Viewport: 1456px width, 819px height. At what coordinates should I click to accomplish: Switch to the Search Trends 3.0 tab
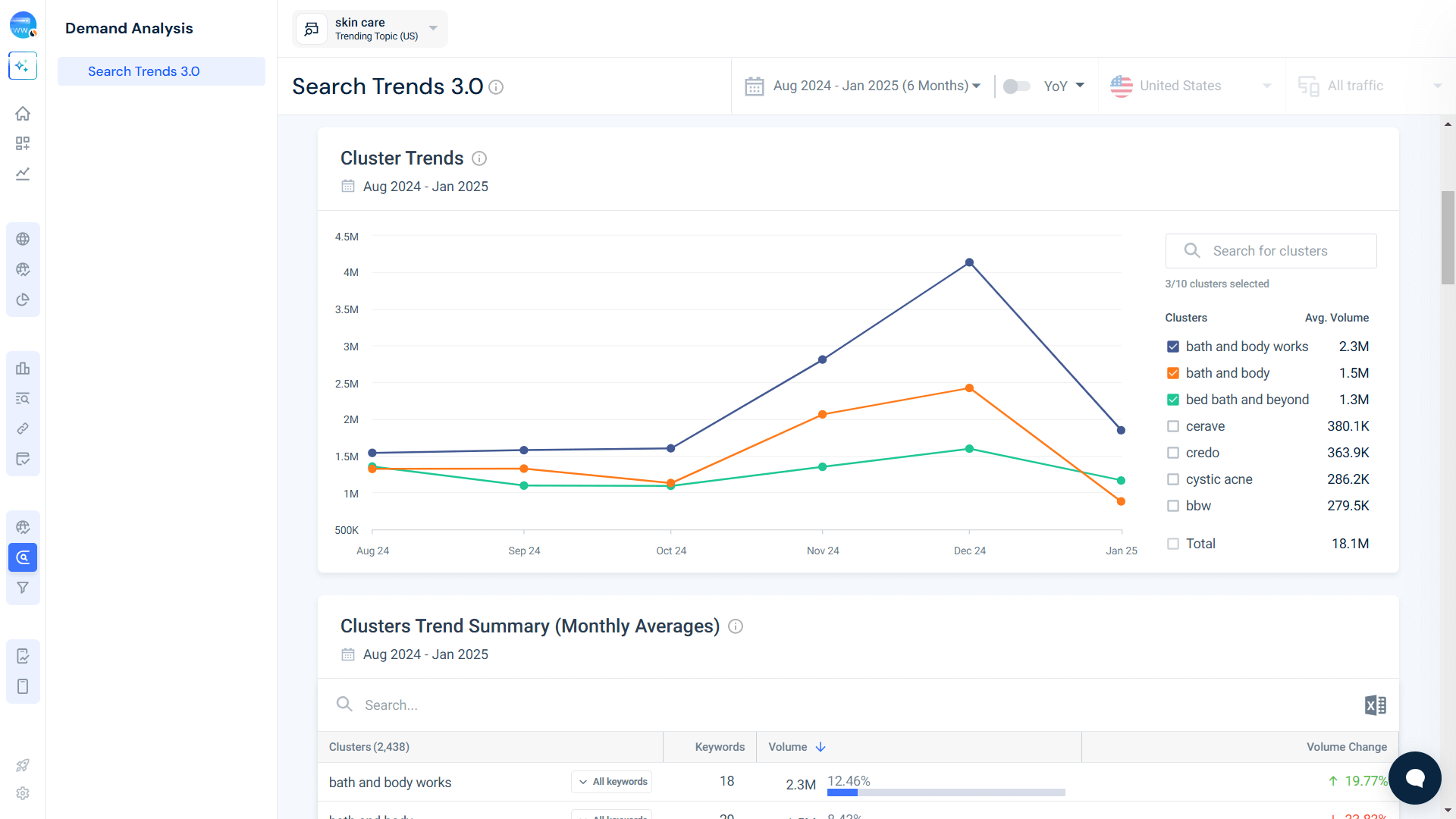[x=143, y=71]
